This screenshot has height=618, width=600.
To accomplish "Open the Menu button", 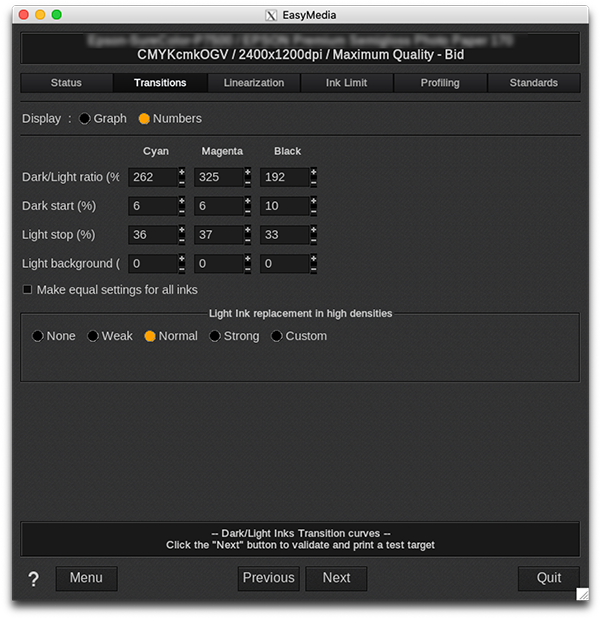I will tap(86, 578).
